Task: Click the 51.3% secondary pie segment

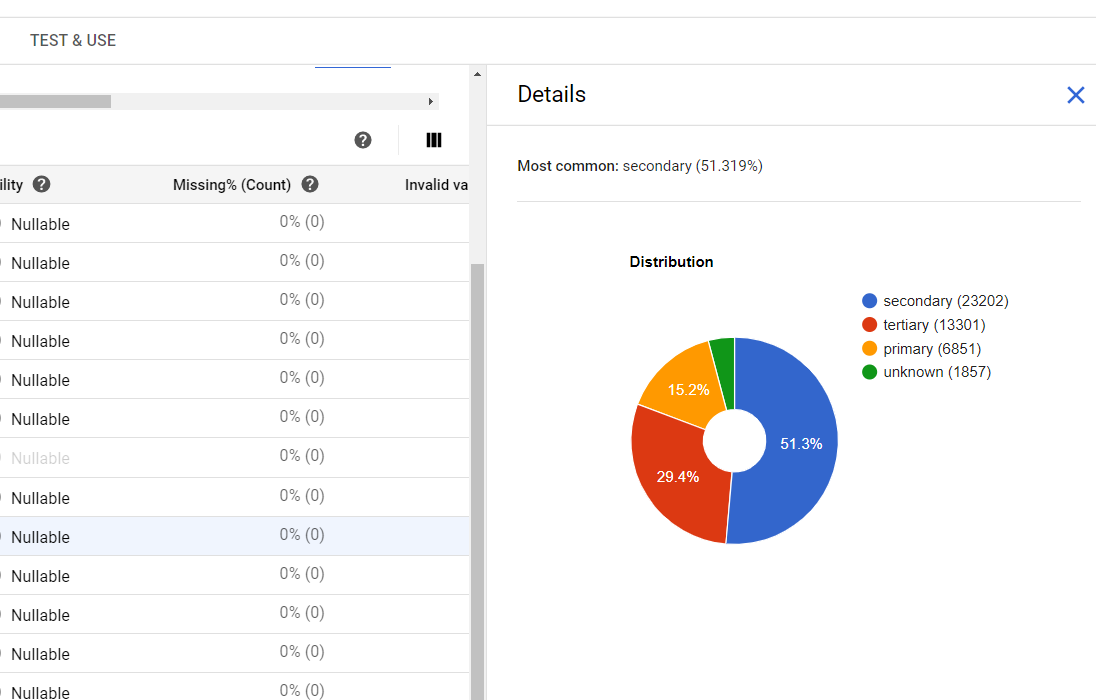Action: point(801,443)
